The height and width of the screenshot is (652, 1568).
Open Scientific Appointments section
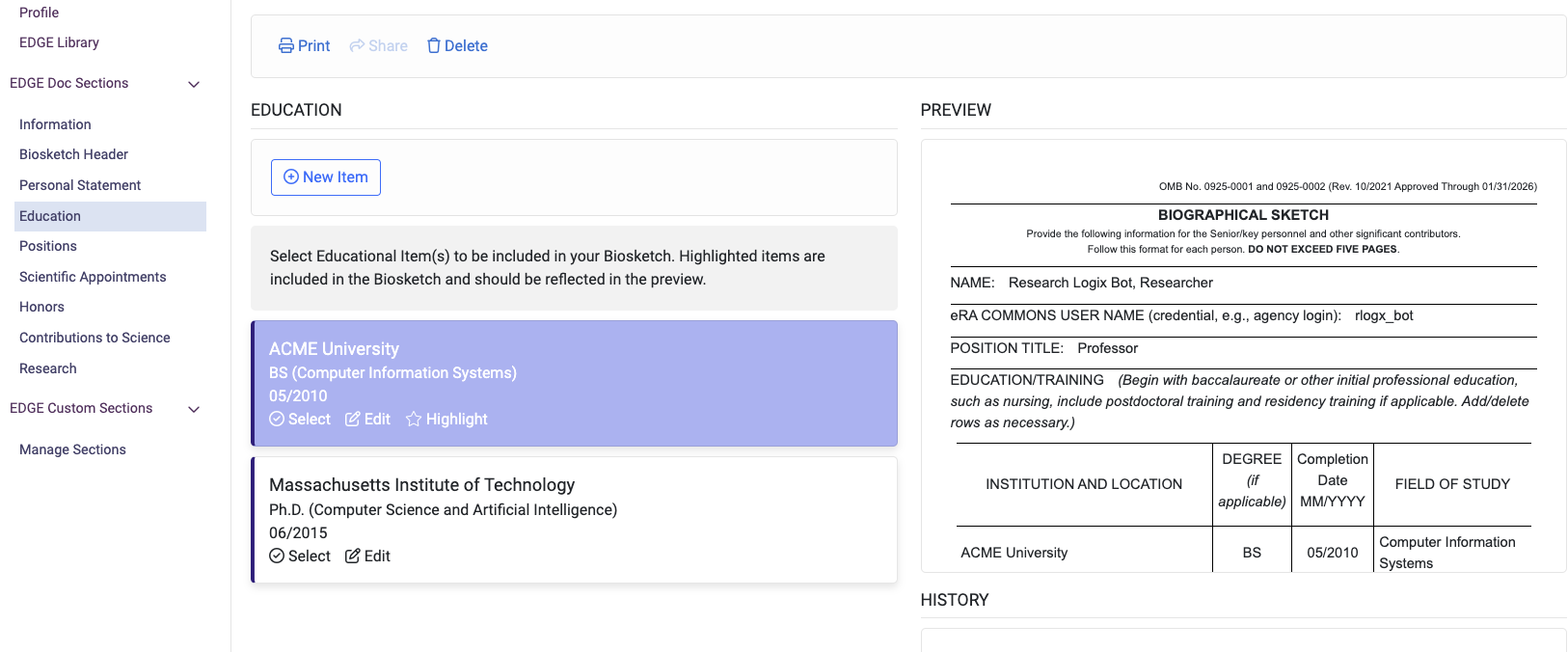pos(93,277)
